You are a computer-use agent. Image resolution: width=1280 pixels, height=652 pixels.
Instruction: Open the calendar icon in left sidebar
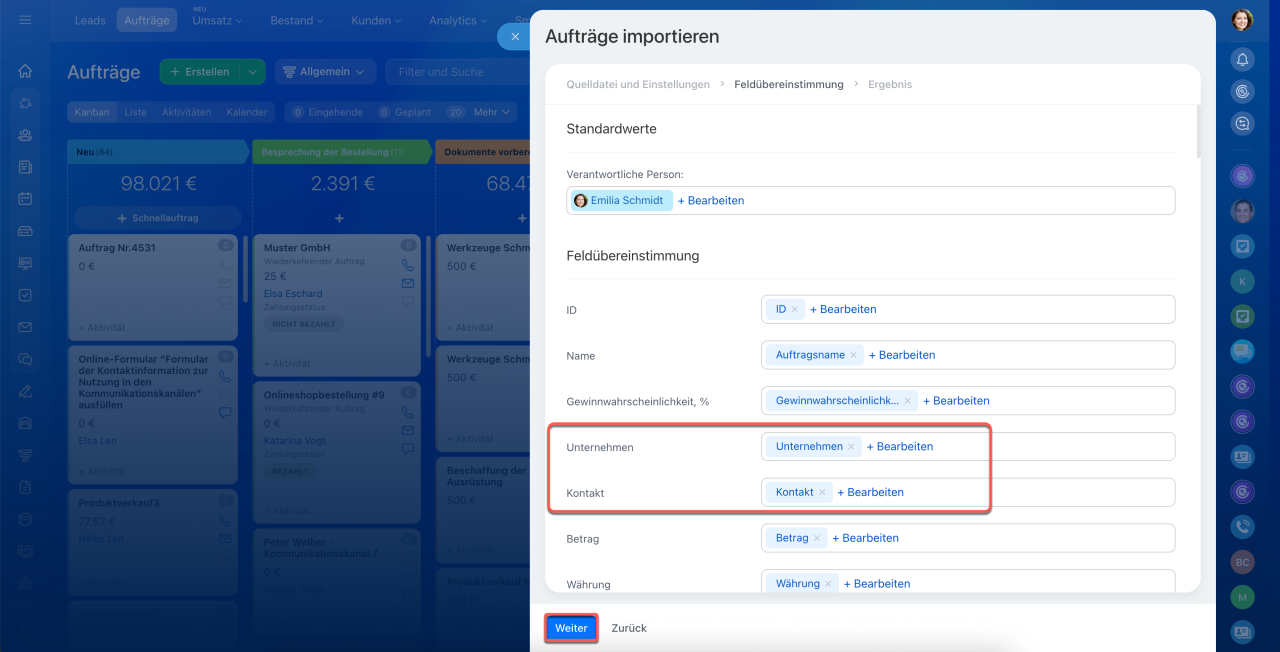(x=25, y=199)
